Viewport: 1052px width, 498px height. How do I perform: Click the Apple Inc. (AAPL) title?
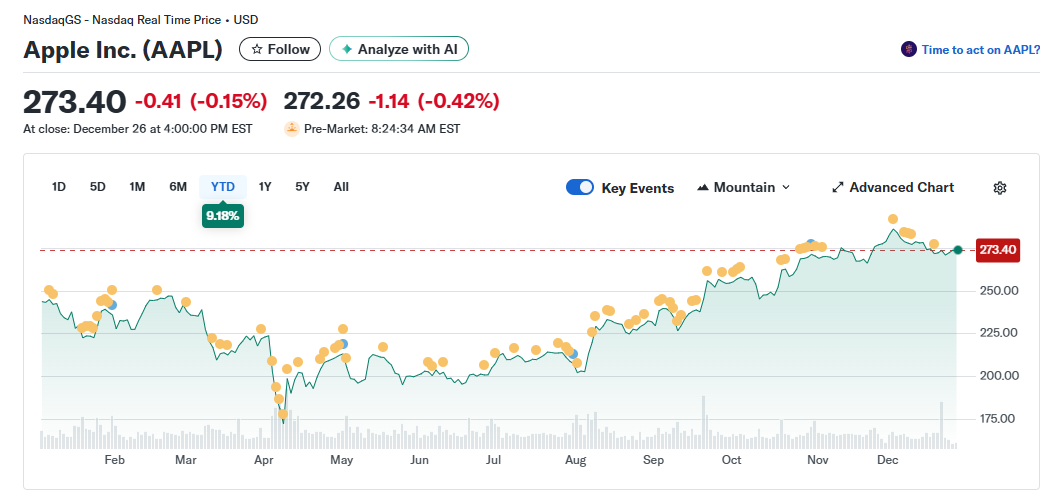tap(123, 50)
